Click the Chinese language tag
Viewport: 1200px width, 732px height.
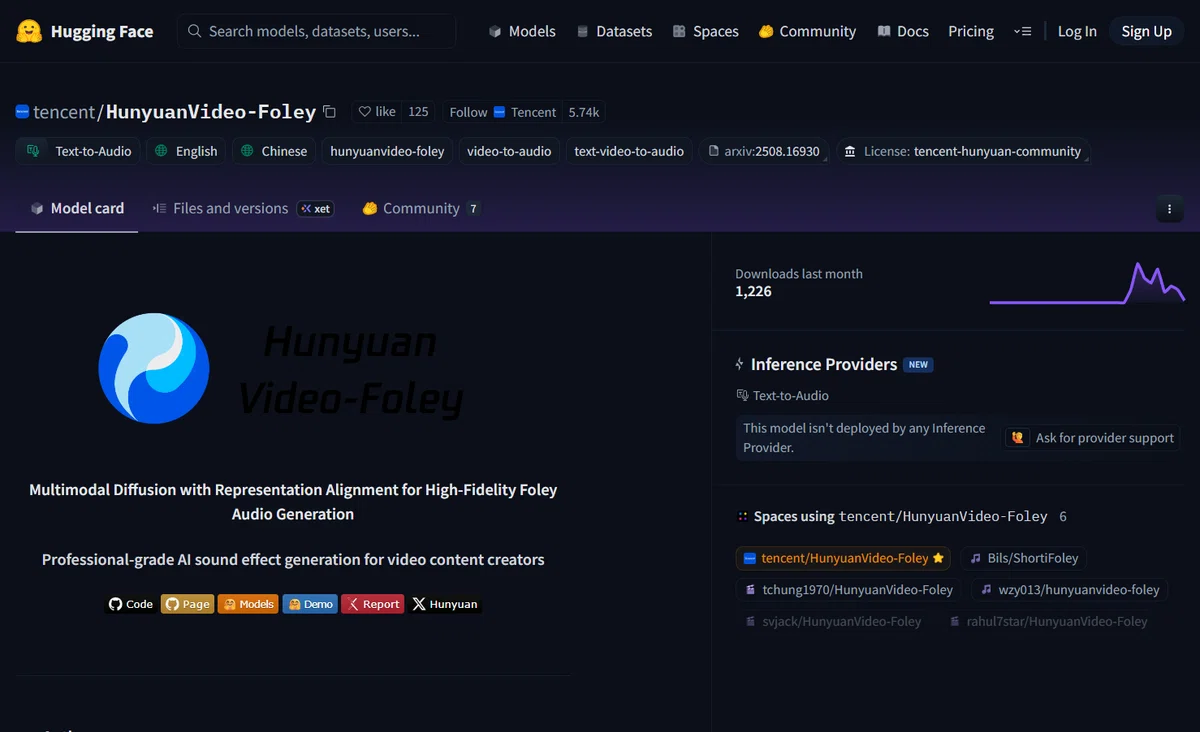274,151
